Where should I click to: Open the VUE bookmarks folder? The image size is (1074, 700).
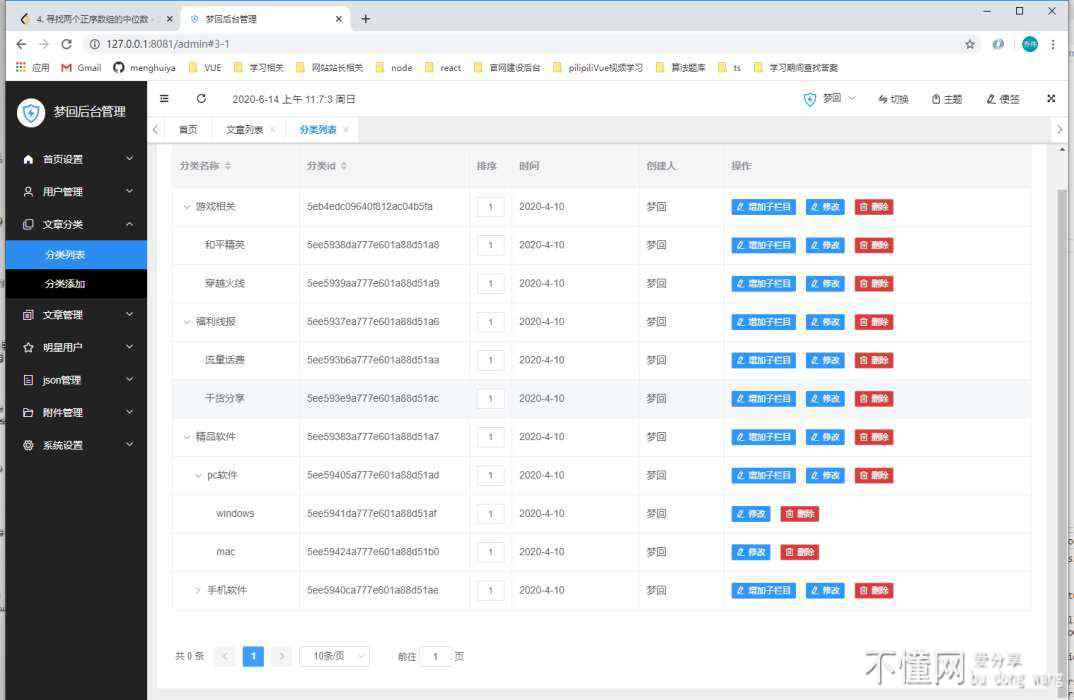coord(205,67)
